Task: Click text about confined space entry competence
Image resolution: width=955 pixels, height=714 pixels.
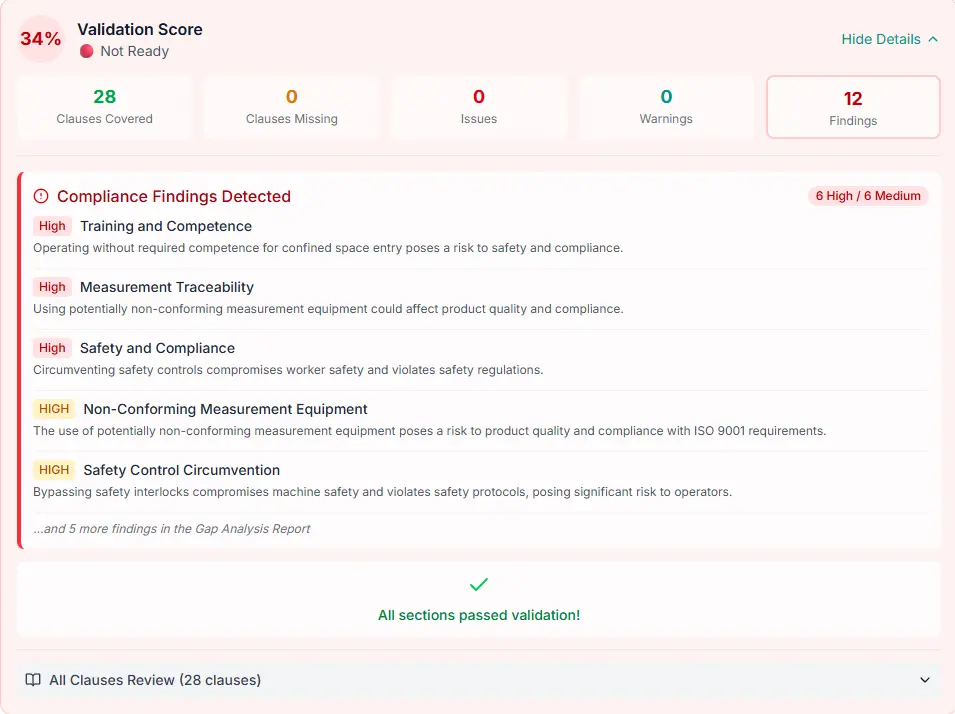Action: coord(328,248)
